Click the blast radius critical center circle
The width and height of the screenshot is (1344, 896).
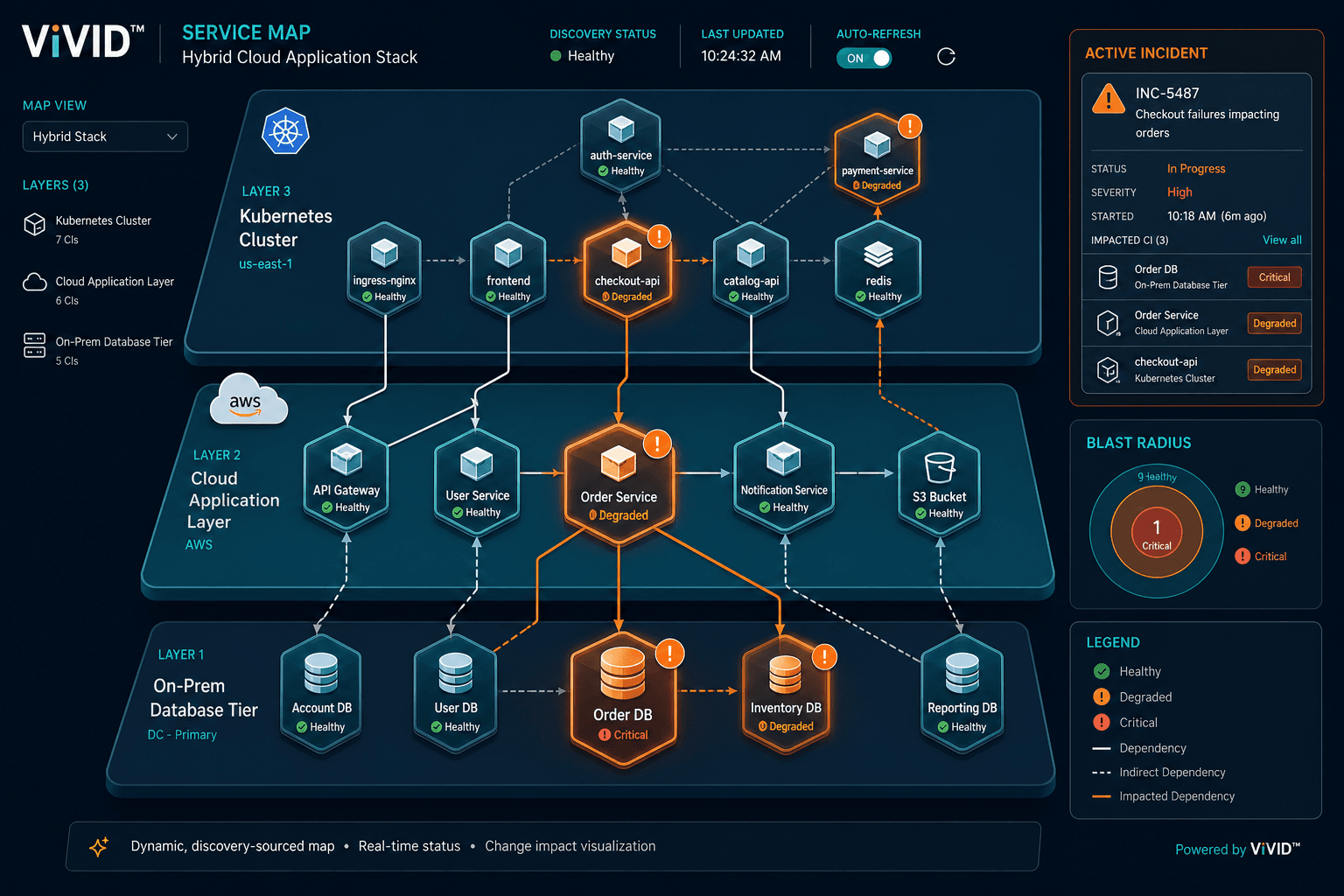coord(1156,532)
